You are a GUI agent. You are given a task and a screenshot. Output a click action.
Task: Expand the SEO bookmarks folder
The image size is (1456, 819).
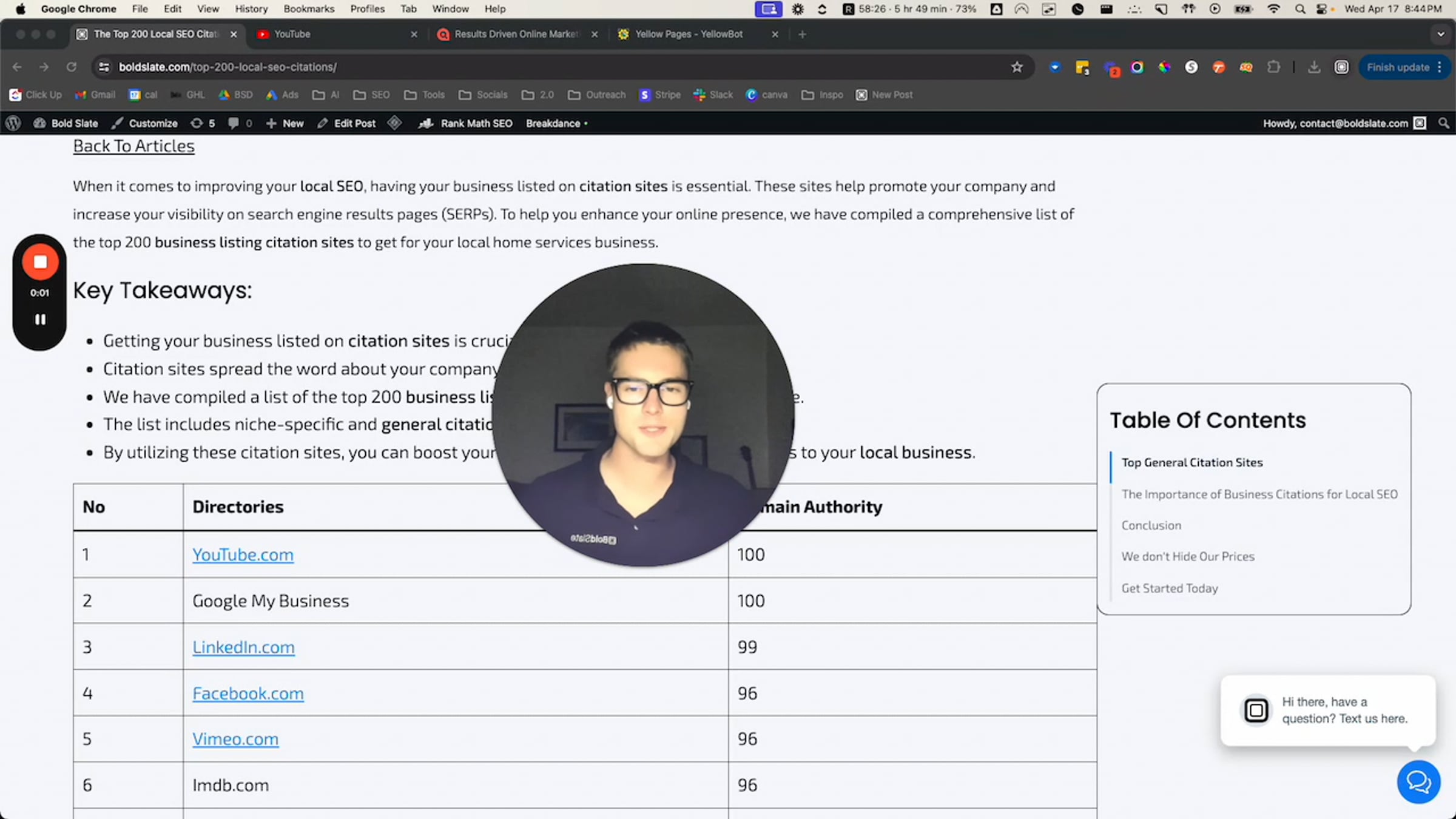(x=372, y=95)
